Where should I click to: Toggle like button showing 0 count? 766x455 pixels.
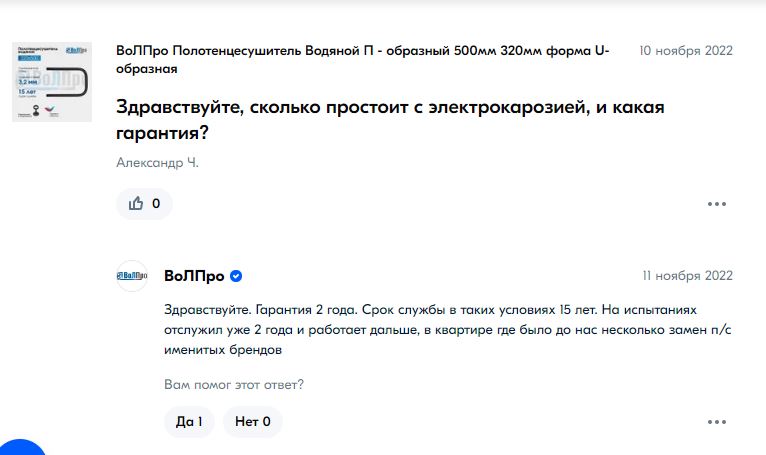tap(144, 203)
